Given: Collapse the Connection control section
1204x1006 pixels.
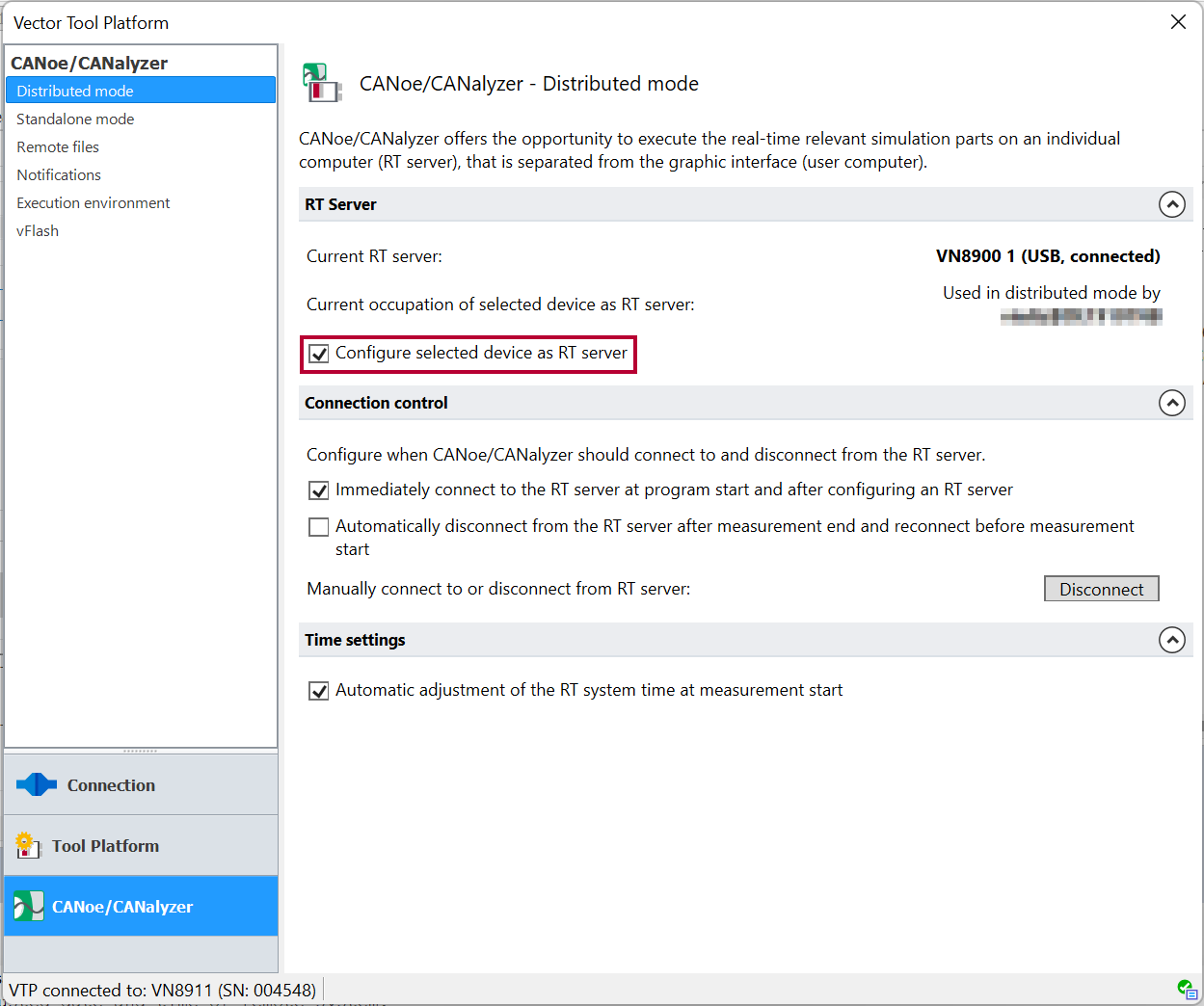Looking at the screenshot, I should click(x=1171, y=403).
